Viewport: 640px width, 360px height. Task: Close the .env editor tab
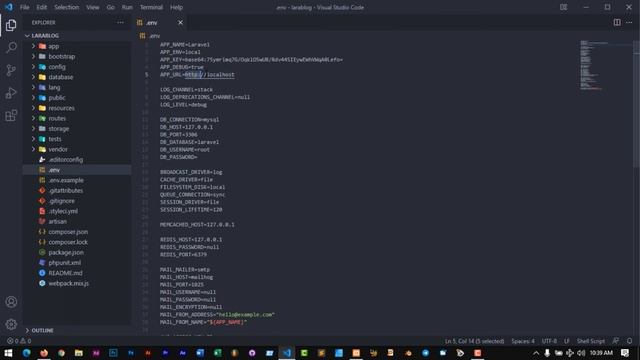coord(180,22)
